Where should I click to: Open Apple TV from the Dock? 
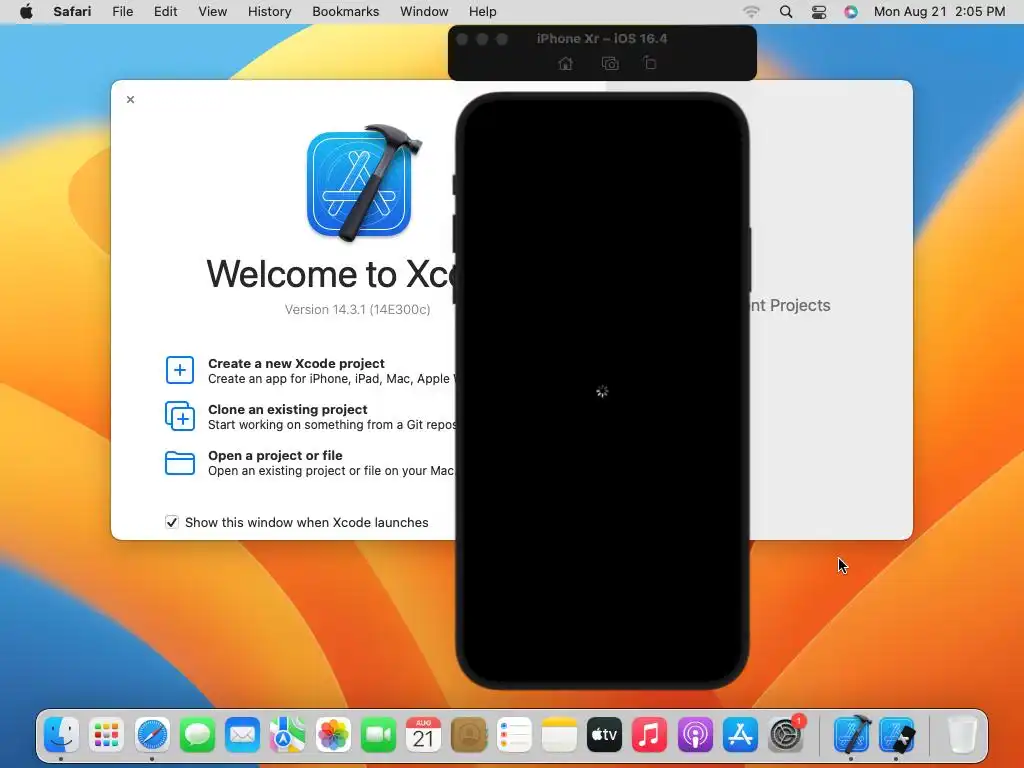(x=604, y=735)
